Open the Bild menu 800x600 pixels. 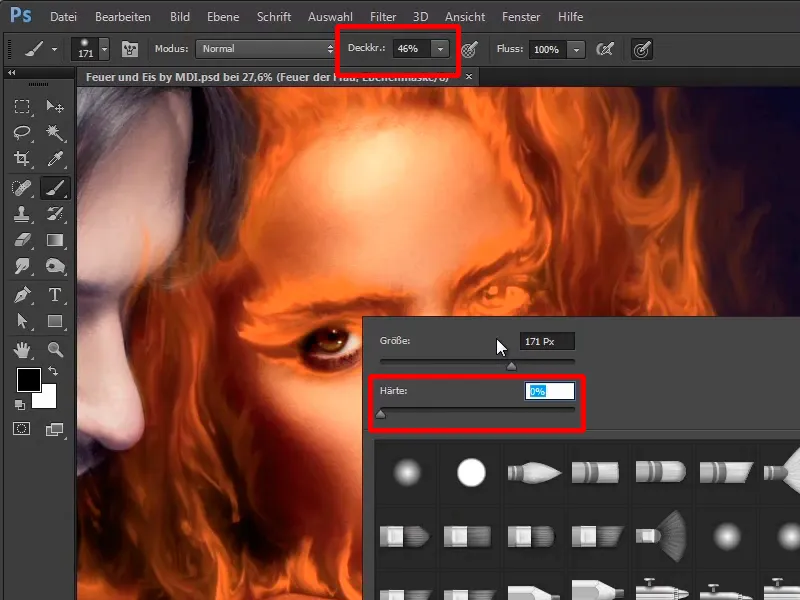180,17
